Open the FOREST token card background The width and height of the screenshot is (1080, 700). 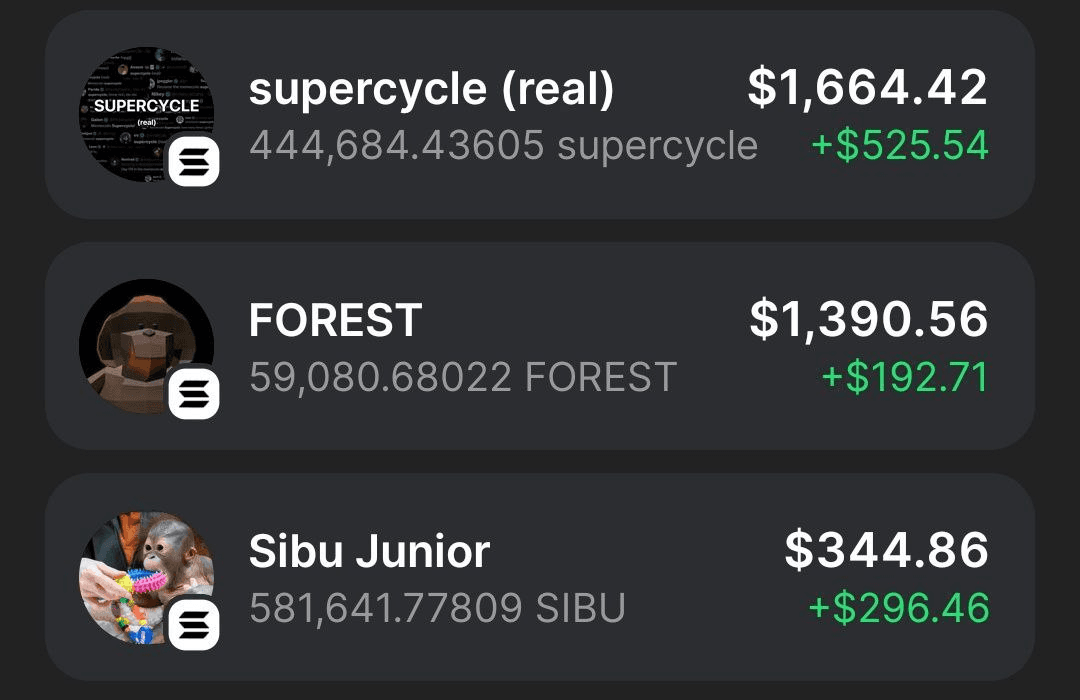(x=540, y=346)
